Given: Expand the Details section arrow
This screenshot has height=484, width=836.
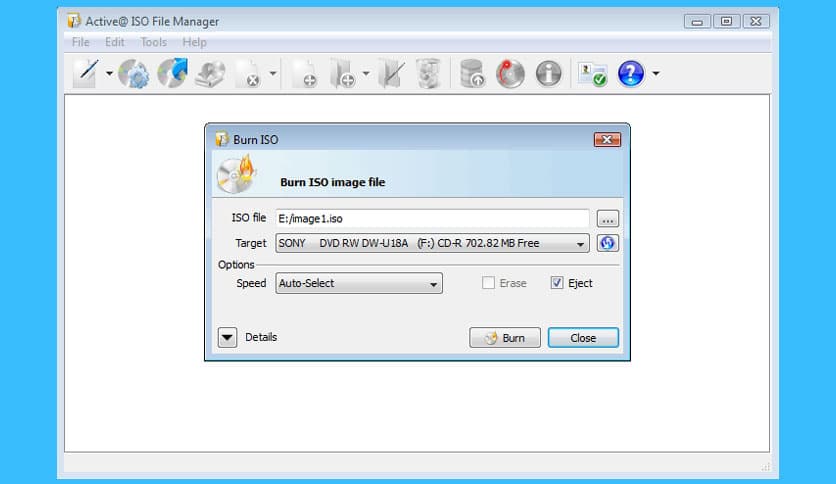Looking at the screenshot, I should pyautogui.click(x=227, y=337).
